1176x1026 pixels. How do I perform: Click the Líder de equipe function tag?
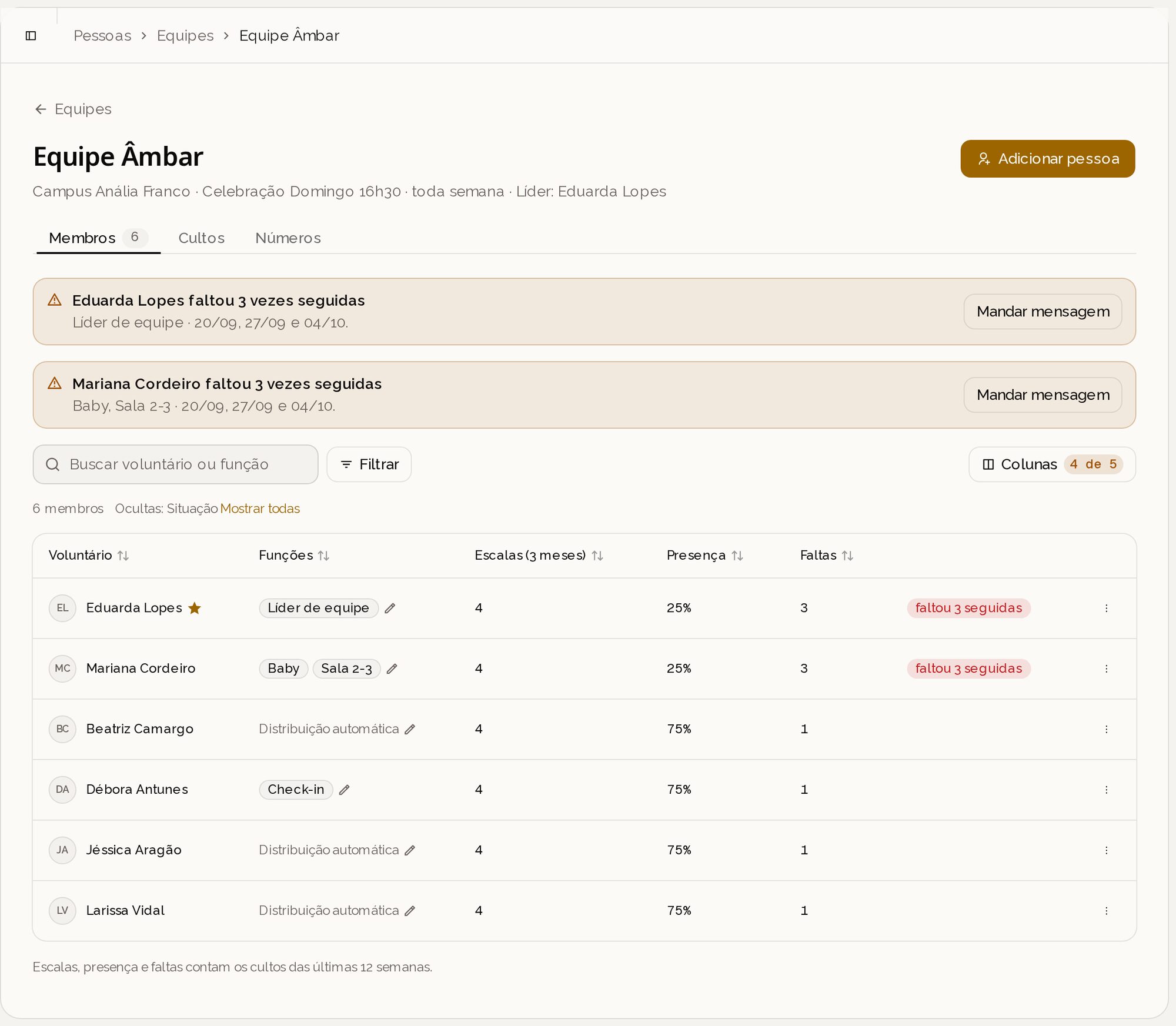point(319,609)
